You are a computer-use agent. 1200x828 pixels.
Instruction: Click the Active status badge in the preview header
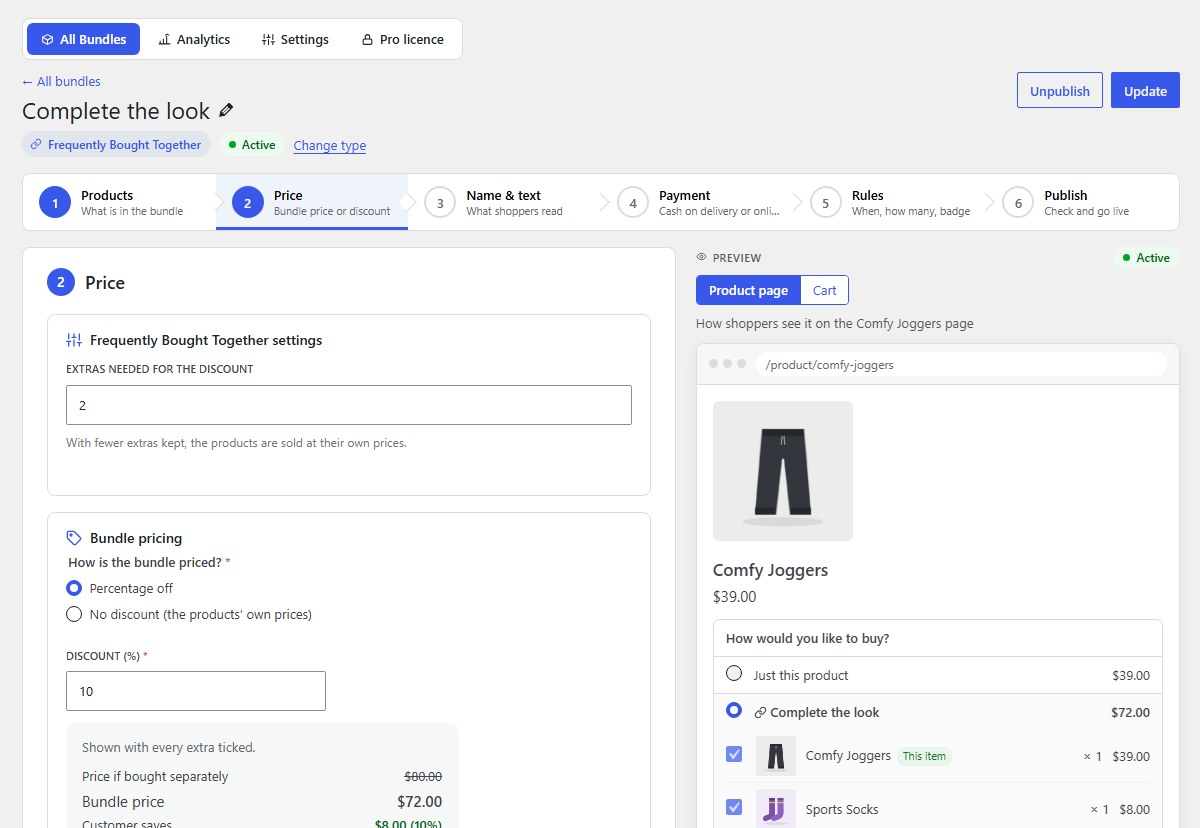pyautogui.click(x=1146, y=258)
